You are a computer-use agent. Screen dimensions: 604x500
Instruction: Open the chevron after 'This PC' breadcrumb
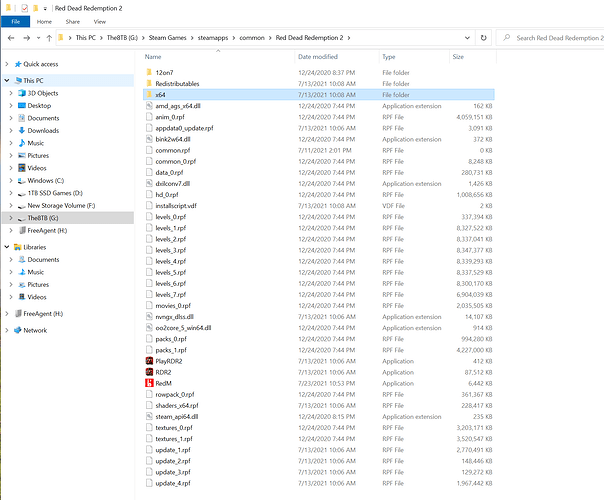click(101, 38)
